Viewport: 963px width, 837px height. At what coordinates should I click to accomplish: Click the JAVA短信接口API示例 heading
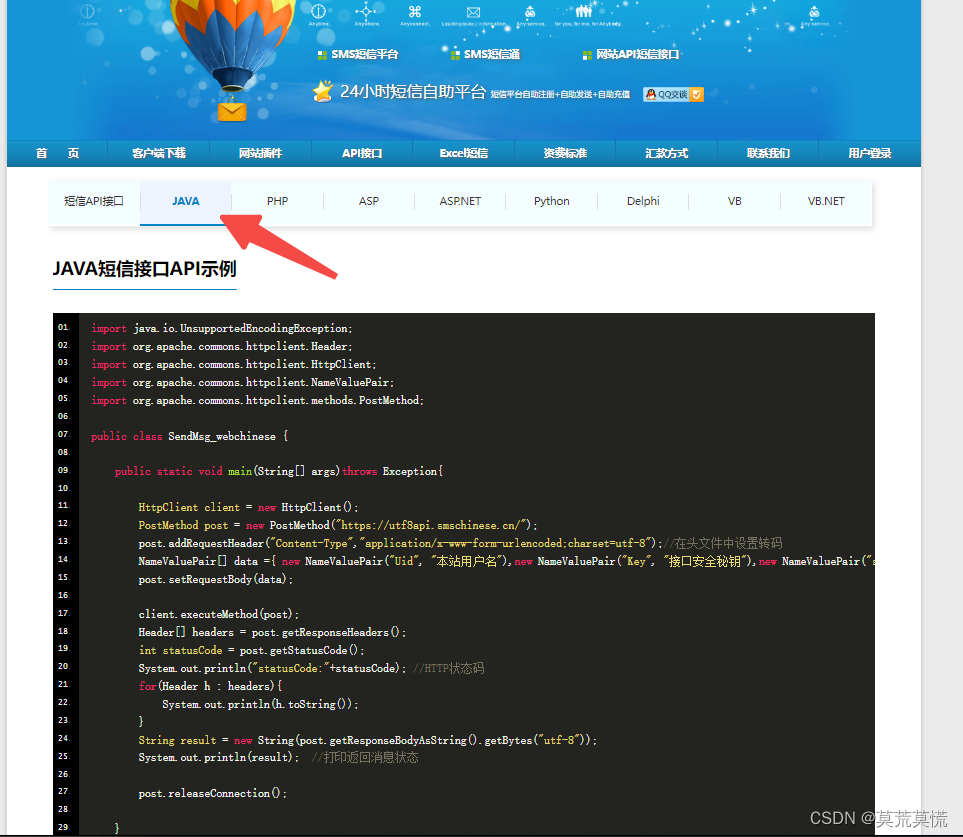coord(144,269)
